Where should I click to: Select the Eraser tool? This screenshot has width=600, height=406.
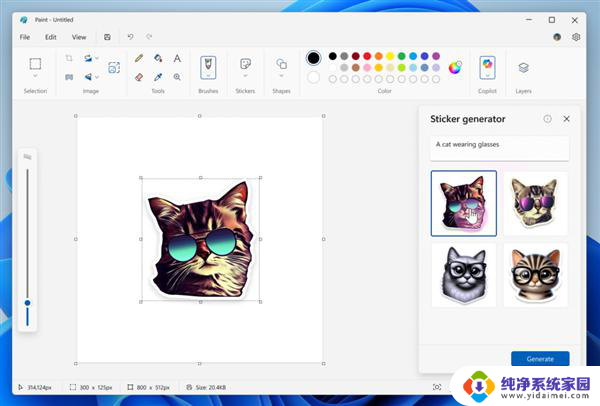(139, 76)
